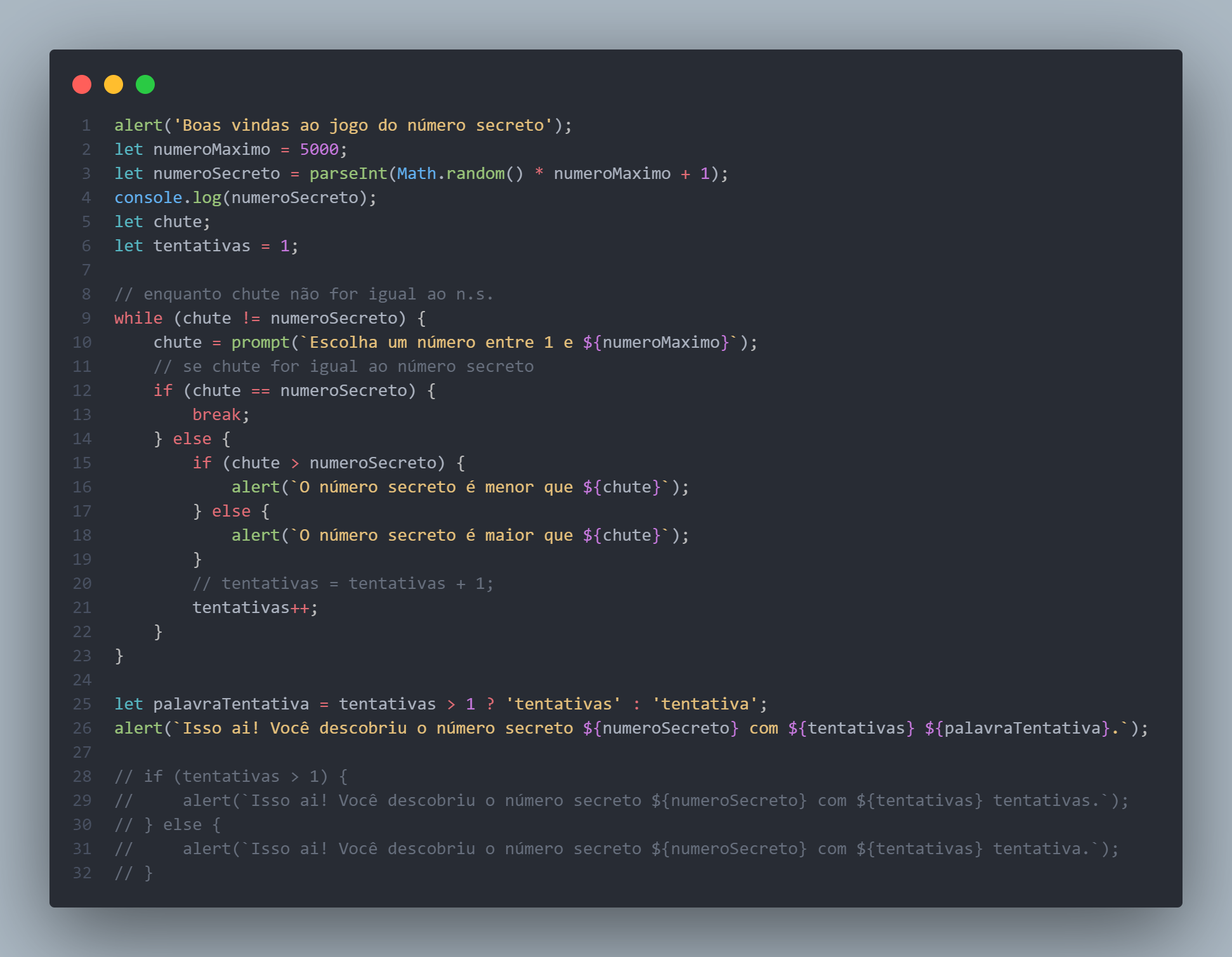Select the value 5000 on line 2
The width and height of the screenshot is (1232, 957).
point(319,149)
